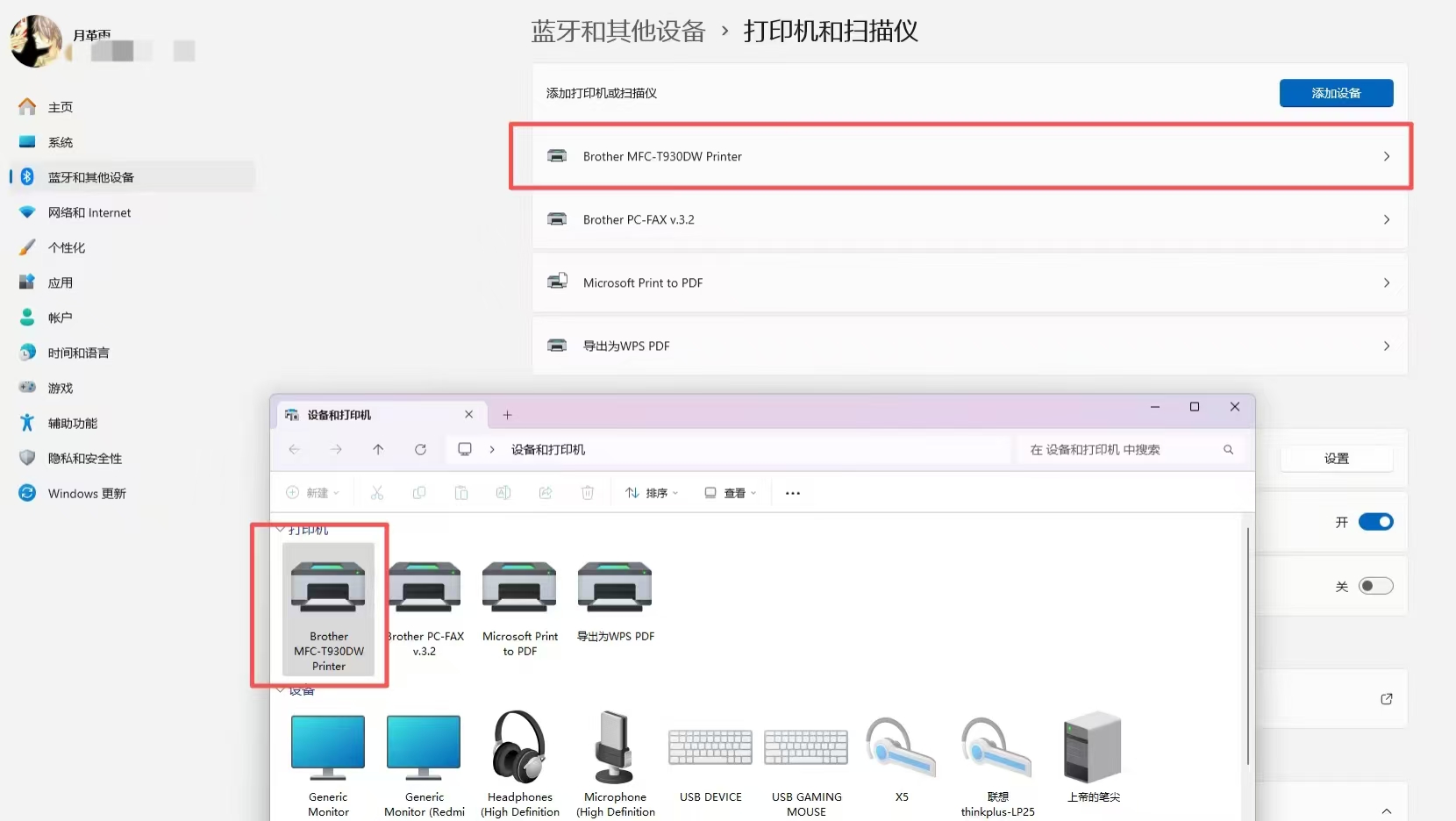Select the X5 headset device icon
The height and width of the screenshot is (821, 1456).
tap(901, 747)
